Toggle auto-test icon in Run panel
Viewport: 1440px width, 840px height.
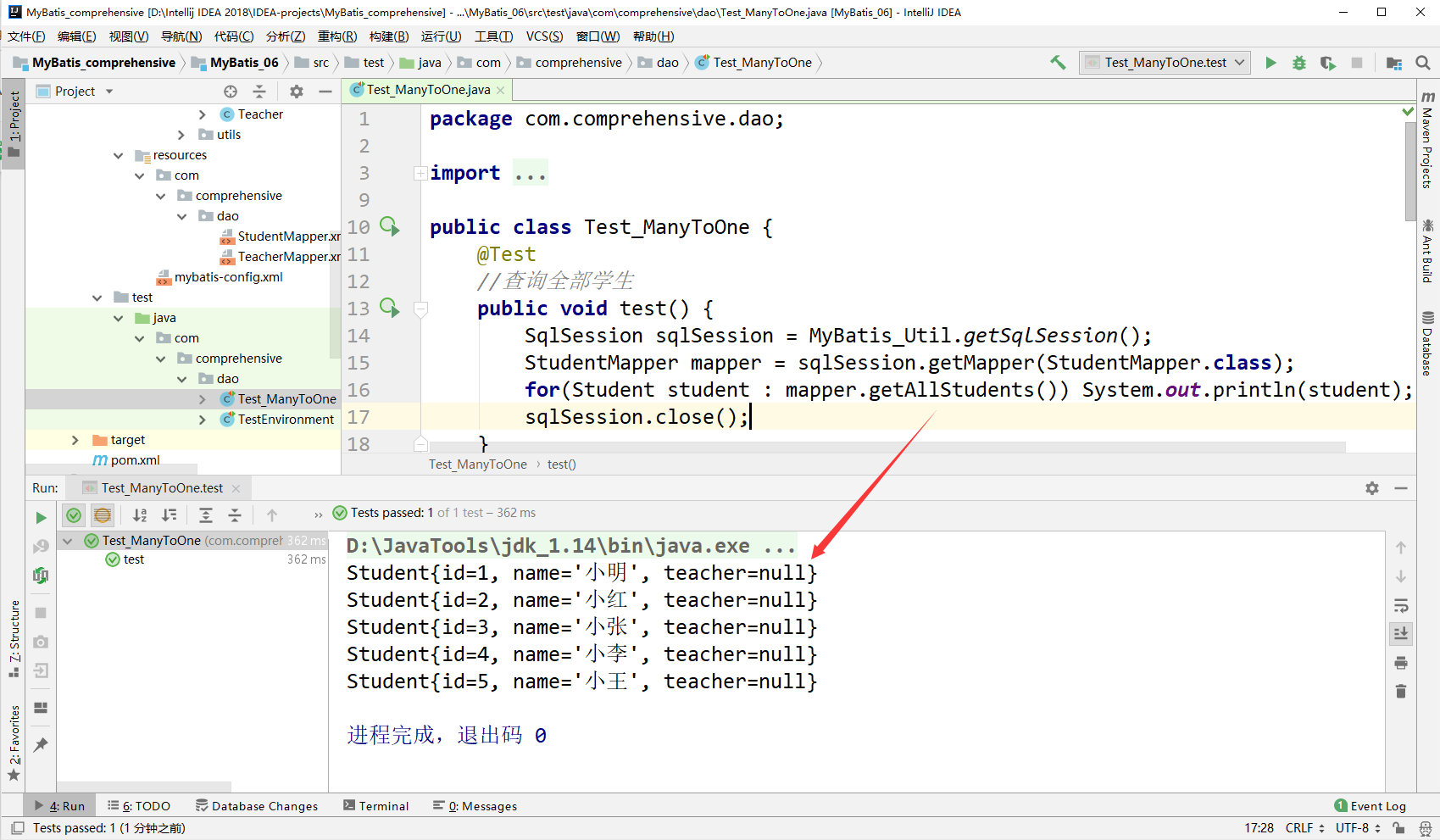tap(41, 576)
